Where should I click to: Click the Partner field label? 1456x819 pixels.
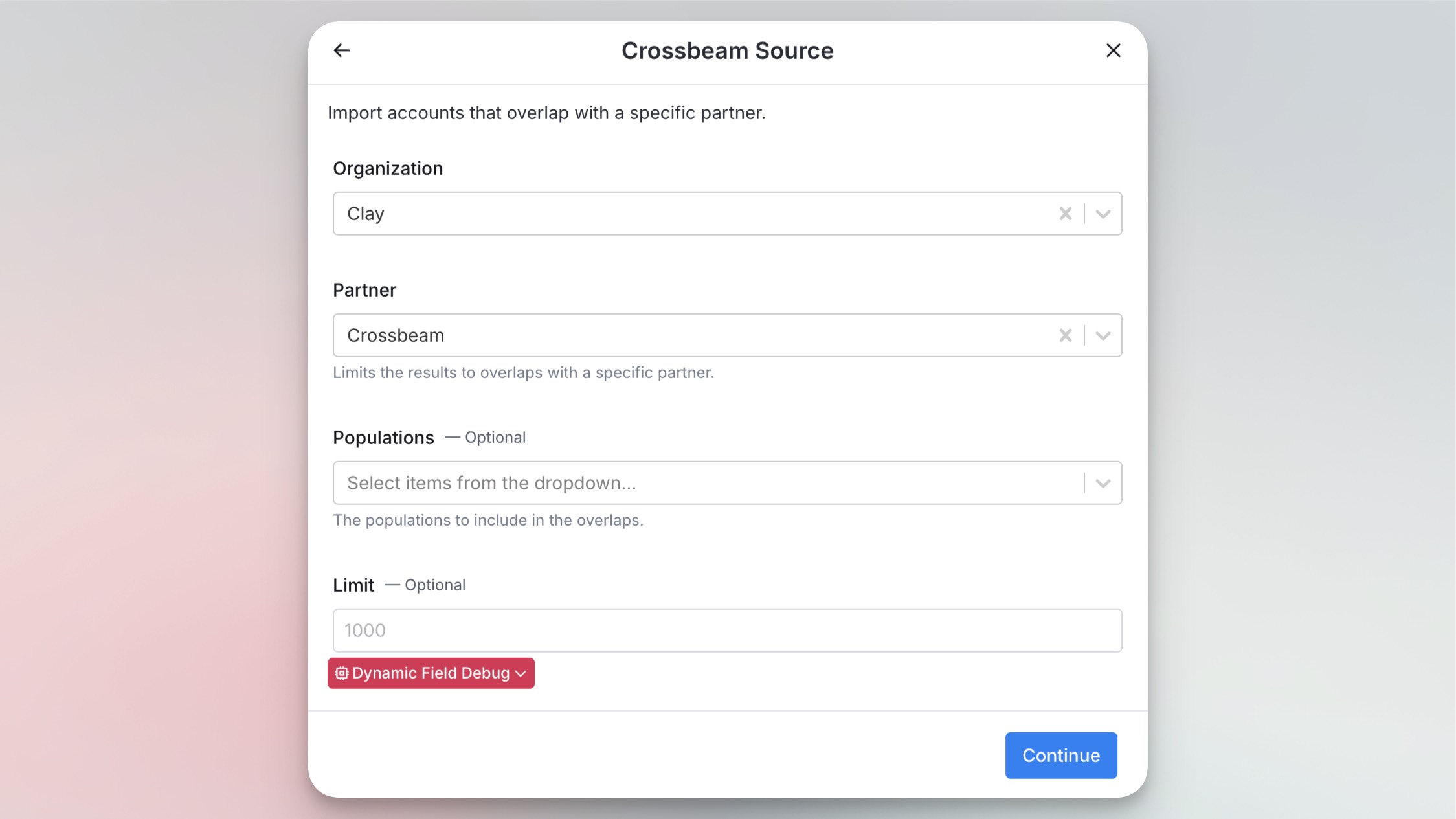[364, 290]
